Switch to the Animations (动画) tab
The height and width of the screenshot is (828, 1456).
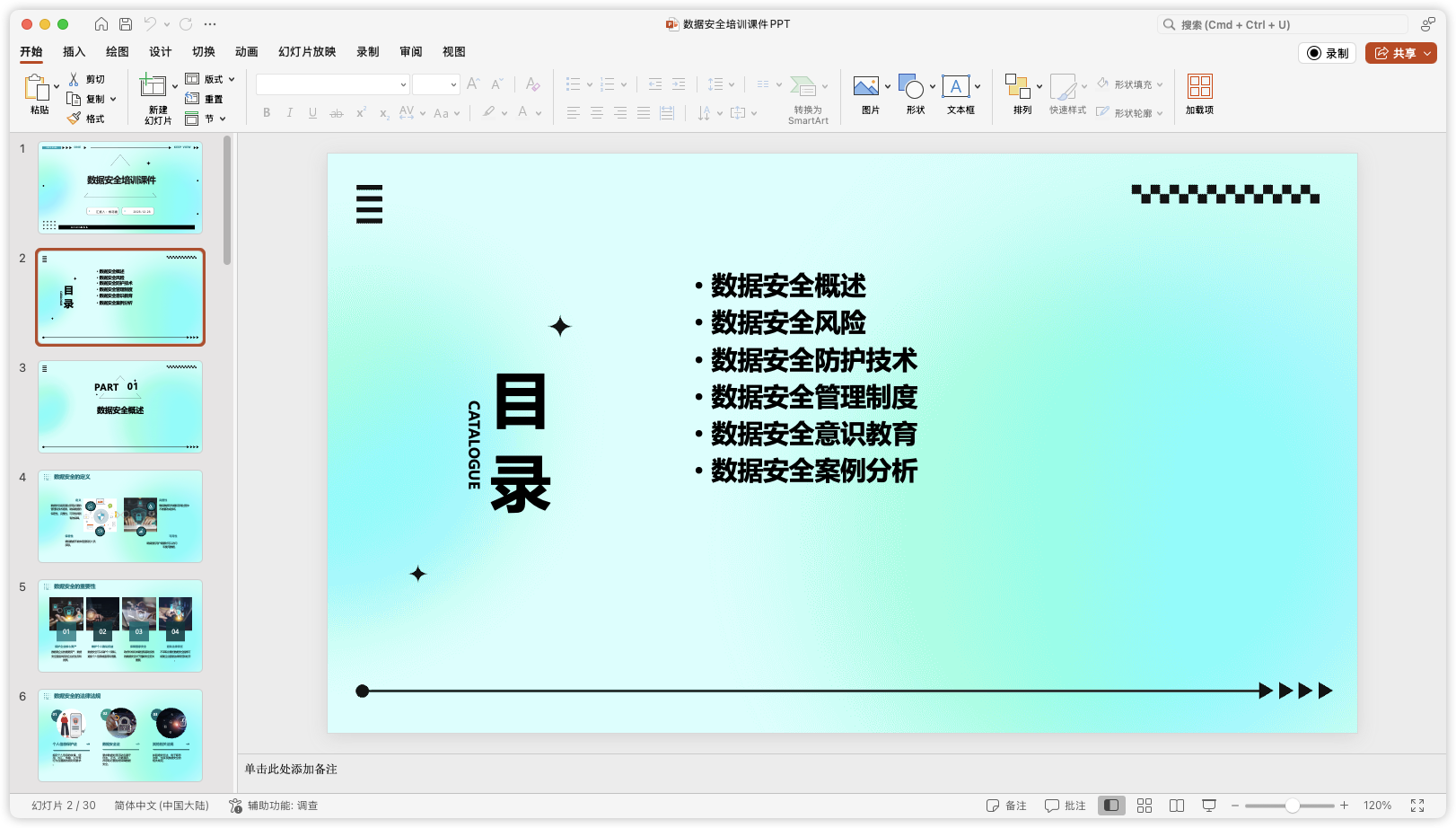pyautogui.click(x=246, y=52)
